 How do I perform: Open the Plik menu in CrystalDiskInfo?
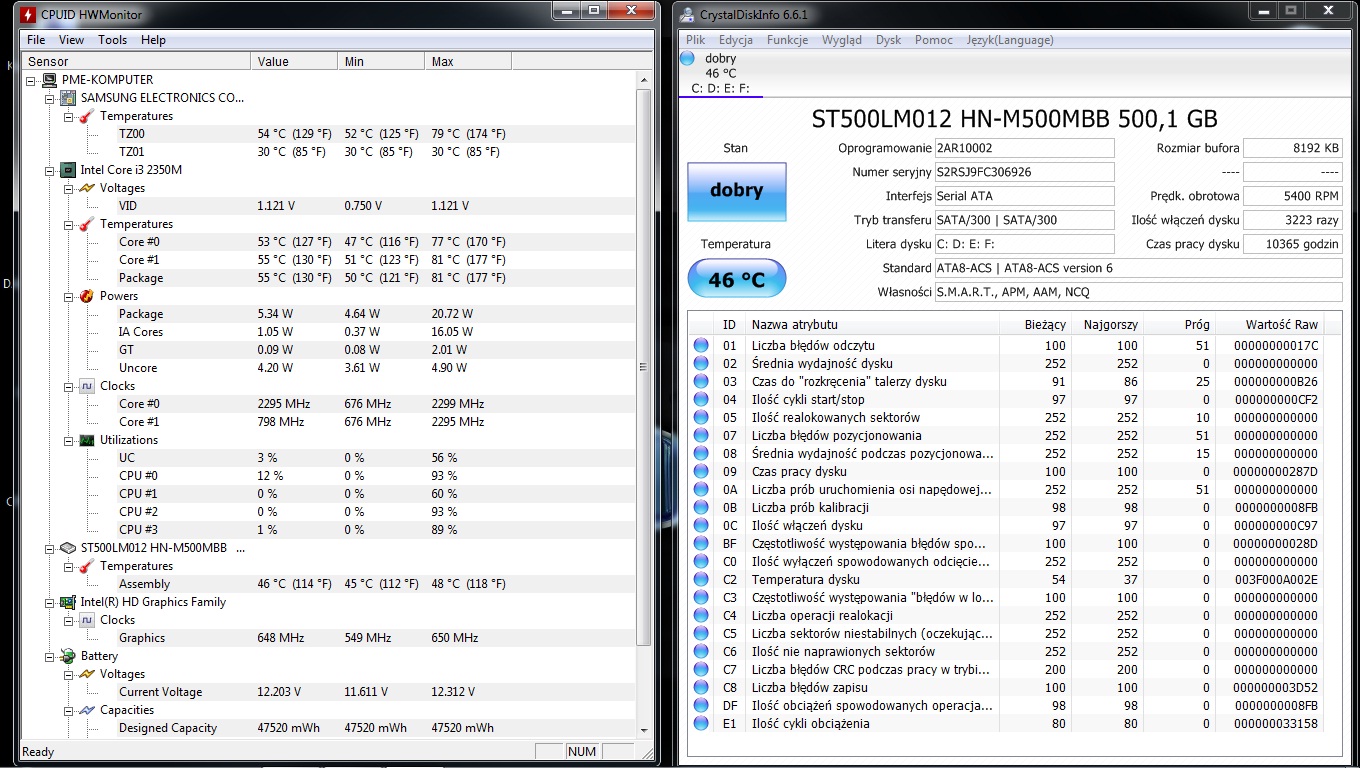(x=695, y=40)
